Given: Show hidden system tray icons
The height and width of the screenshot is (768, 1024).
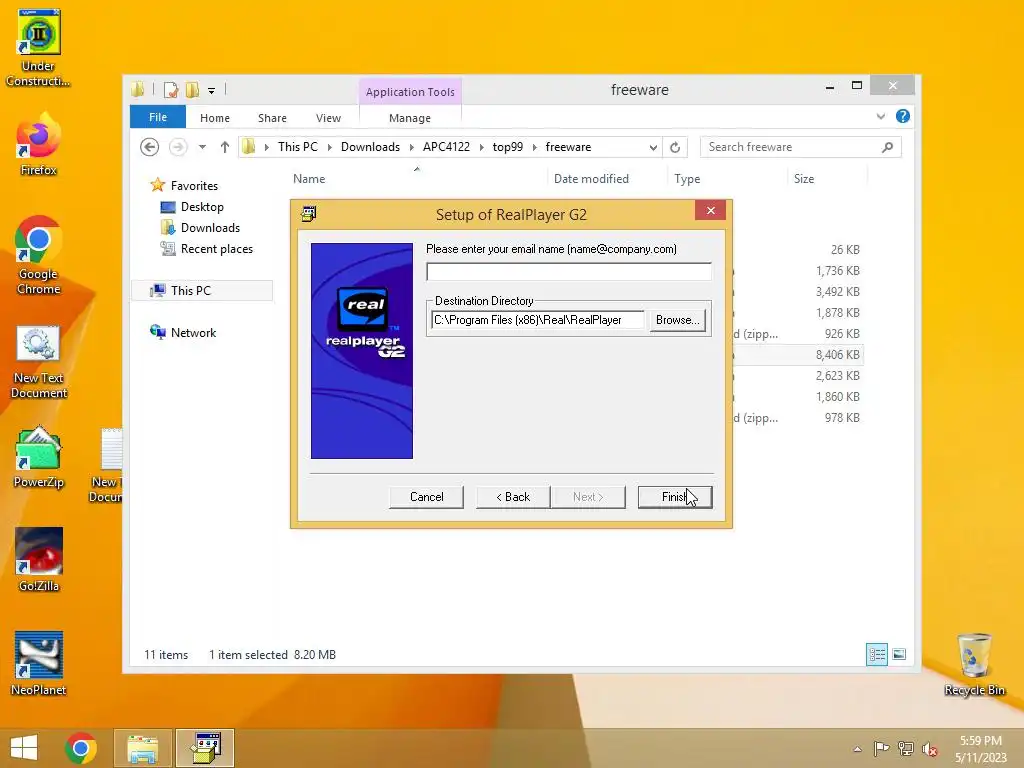Looking at the screenshot, I should point(857,749).
